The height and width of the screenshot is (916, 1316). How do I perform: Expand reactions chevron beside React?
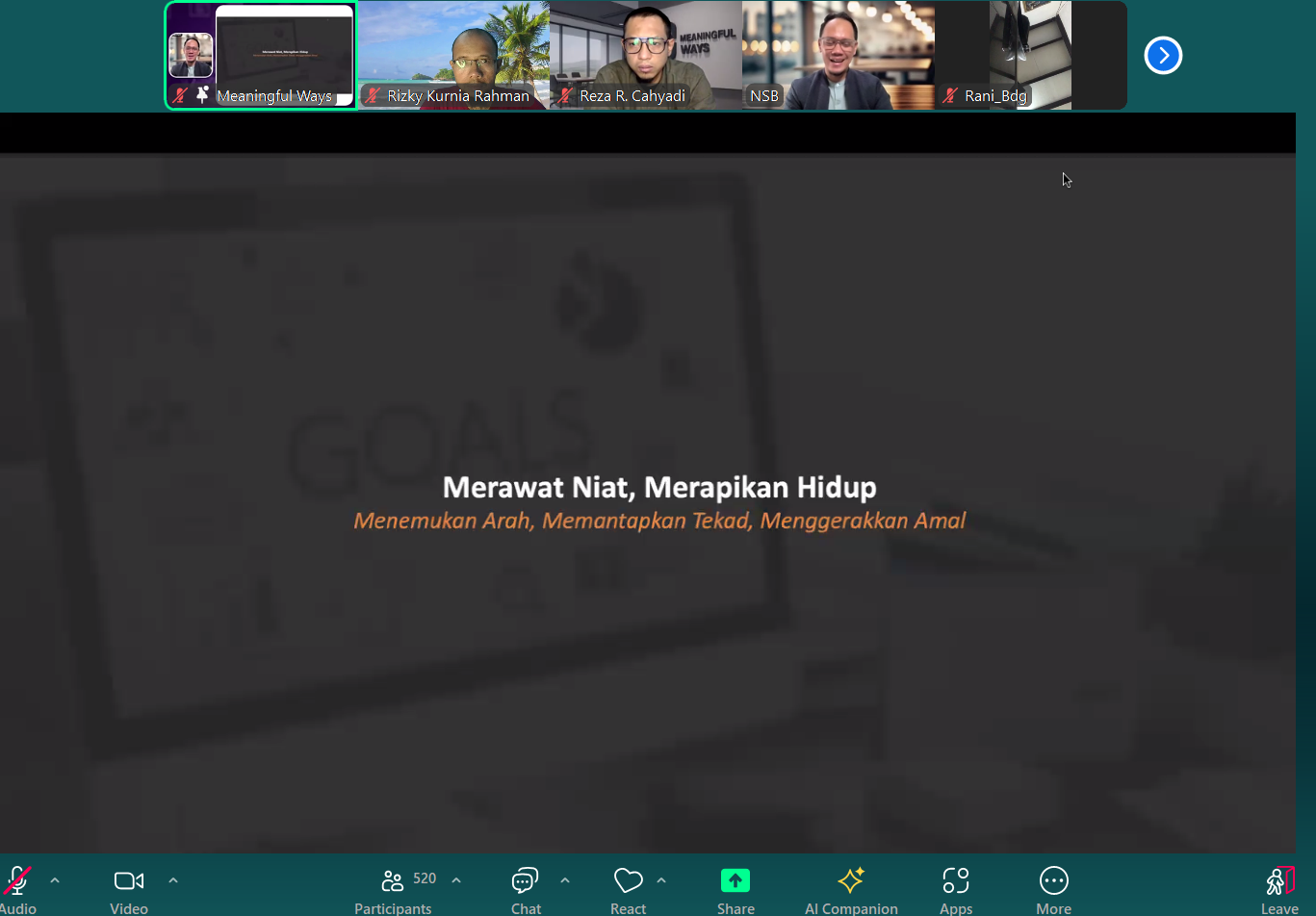(x=661, y=880)
